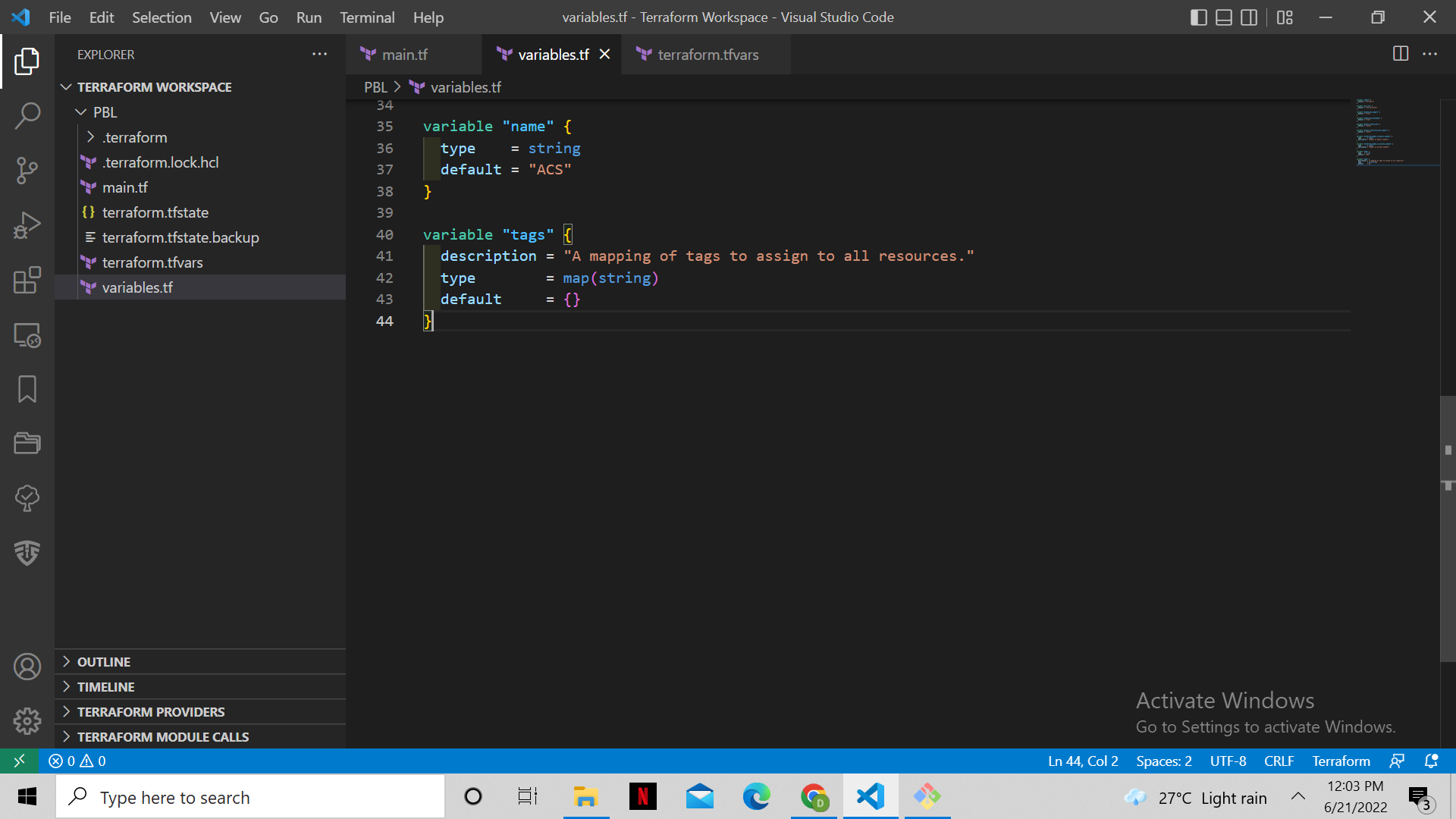Click the Windows search input field

point(250,796)
